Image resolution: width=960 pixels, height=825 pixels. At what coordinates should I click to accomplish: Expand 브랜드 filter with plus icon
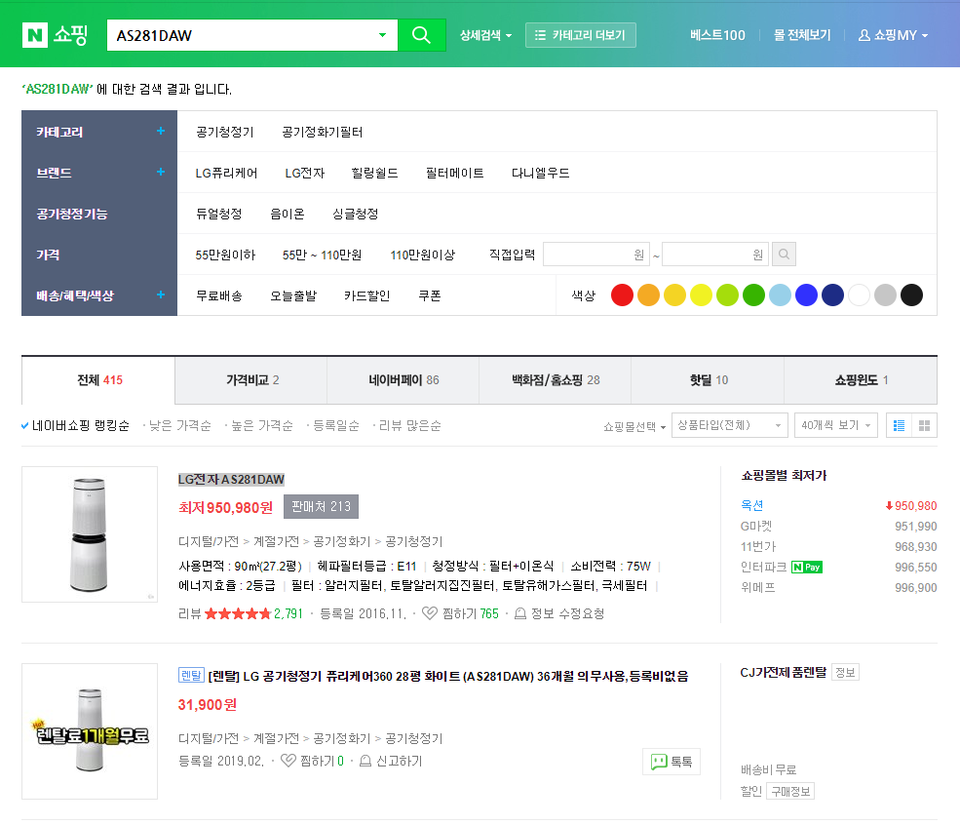[x=160, y=171]
